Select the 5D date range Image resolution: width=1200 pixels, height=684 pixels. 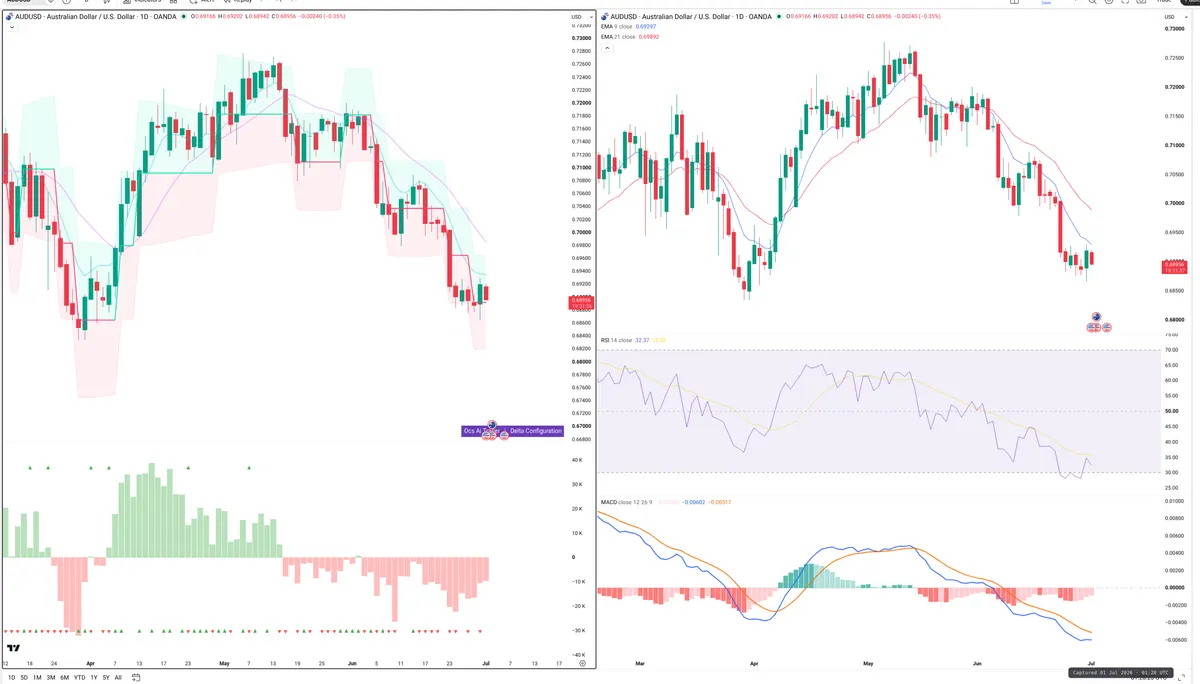tap(24, 678)
